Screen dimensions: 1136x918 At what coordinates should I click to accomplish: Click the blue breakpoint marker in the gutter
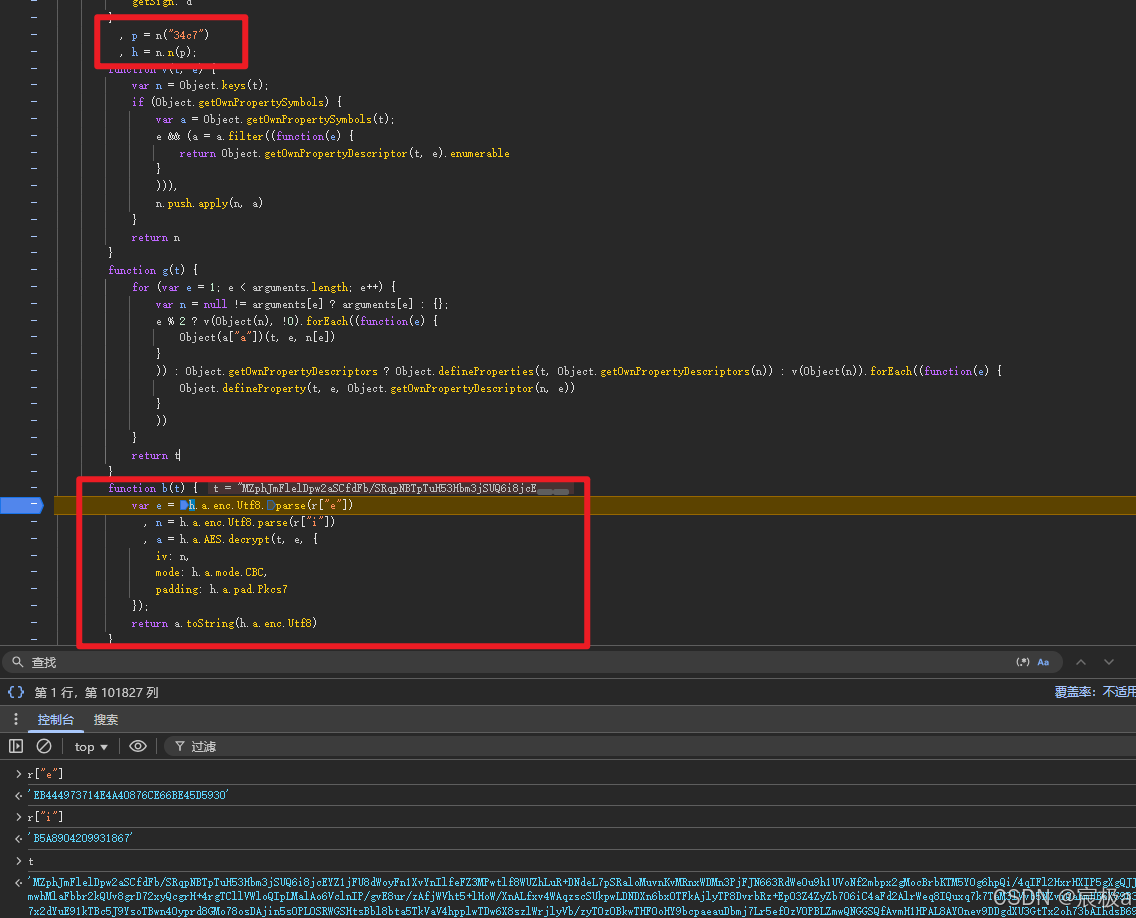click(x=22, y=504)
